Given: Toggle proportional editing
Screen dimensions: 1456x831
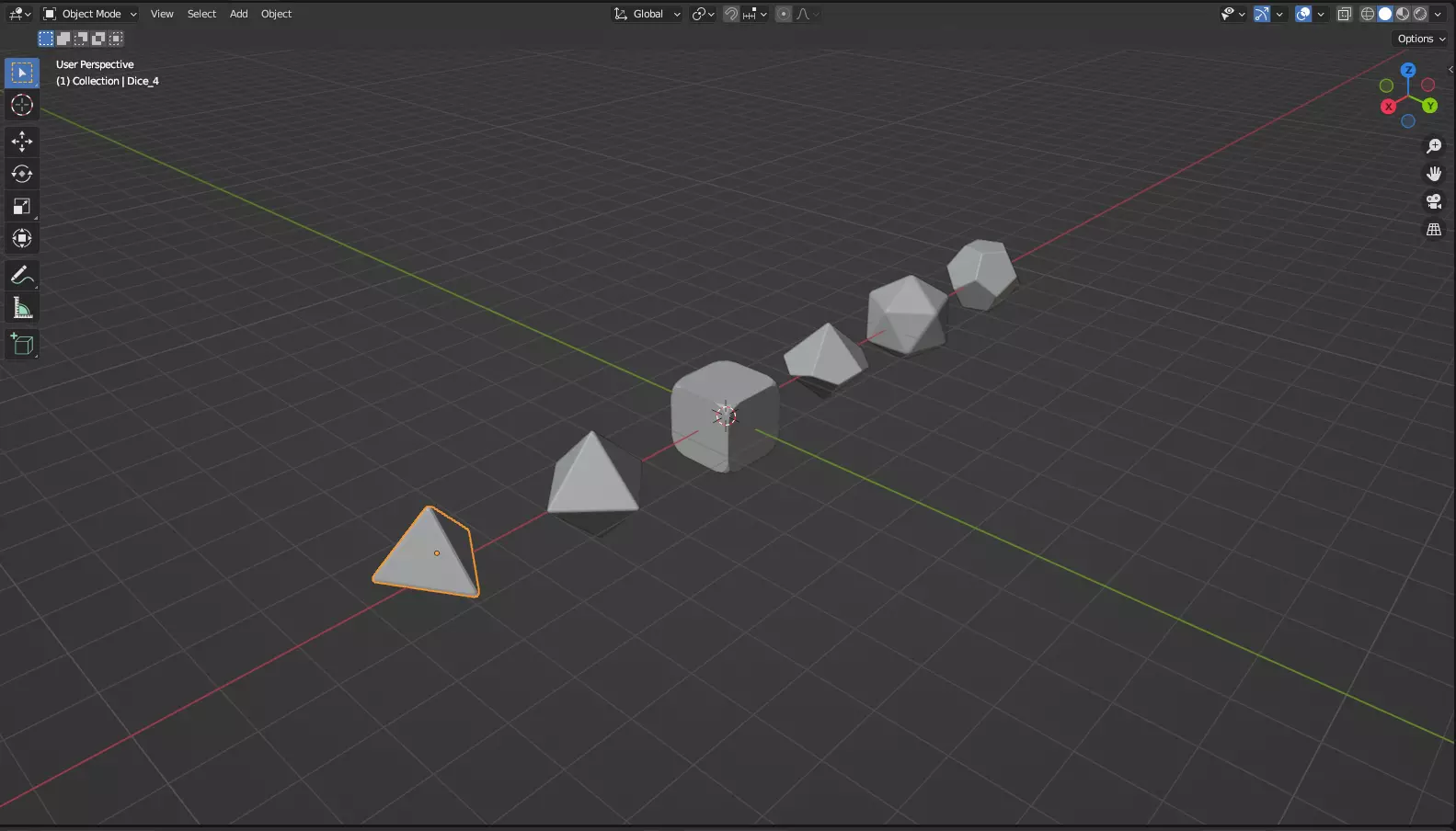Looking at the screenshot, I should click(784, 14).
